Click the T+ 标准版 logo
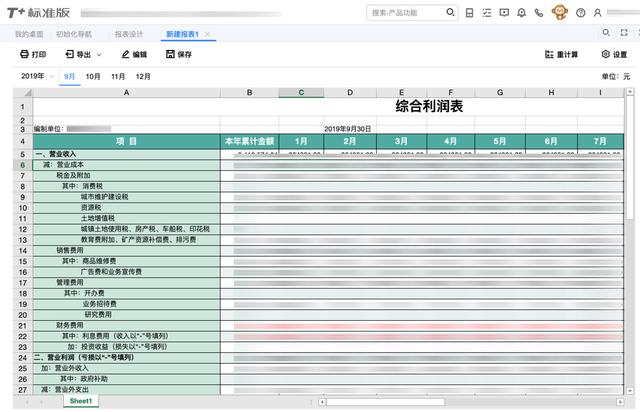This screenshot has height=412, width=640. tap(38, 13)
